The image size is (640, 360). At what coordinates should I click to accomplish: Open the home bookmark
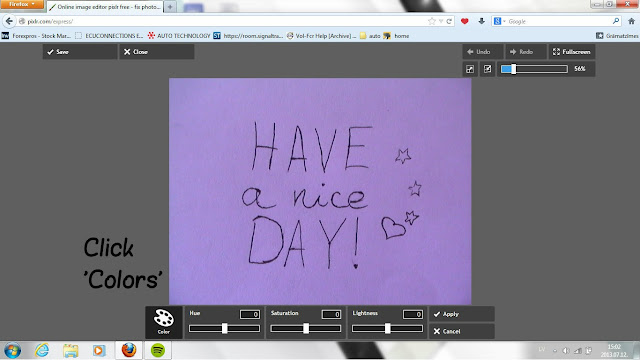coord(396,36)
